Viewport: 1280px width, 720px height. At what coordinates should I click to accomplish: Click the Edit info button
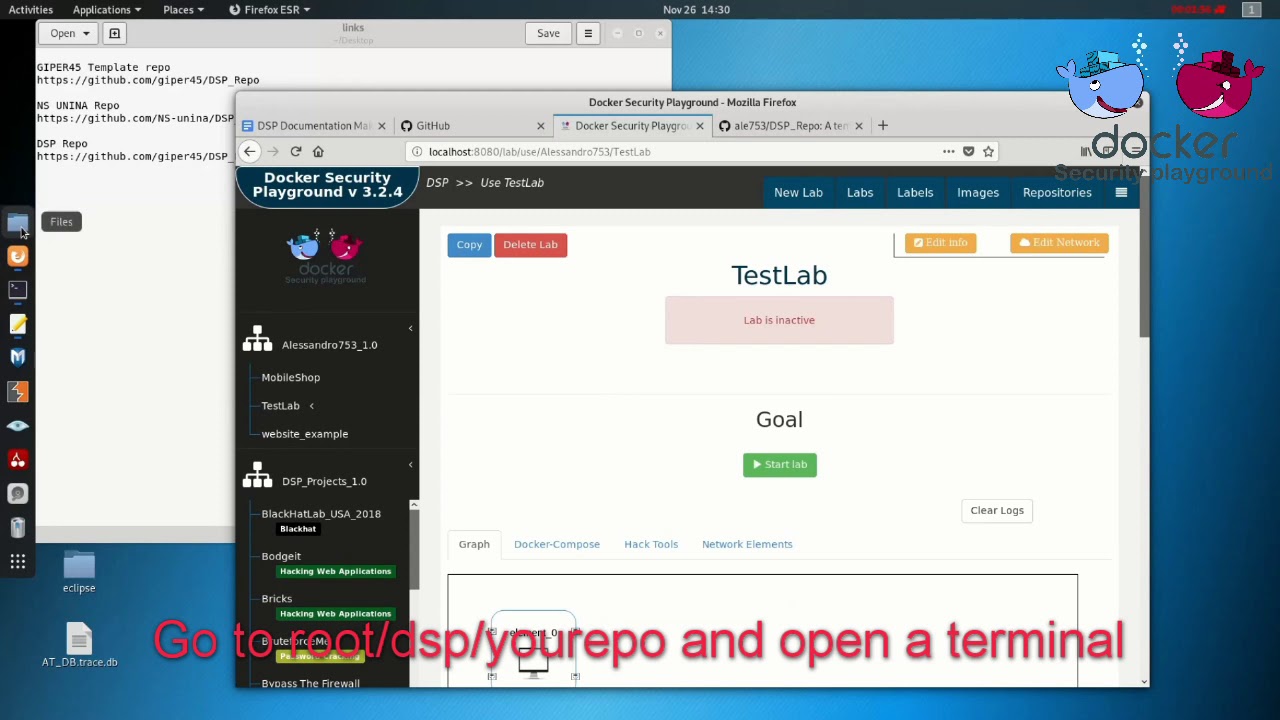coord(940,242)
